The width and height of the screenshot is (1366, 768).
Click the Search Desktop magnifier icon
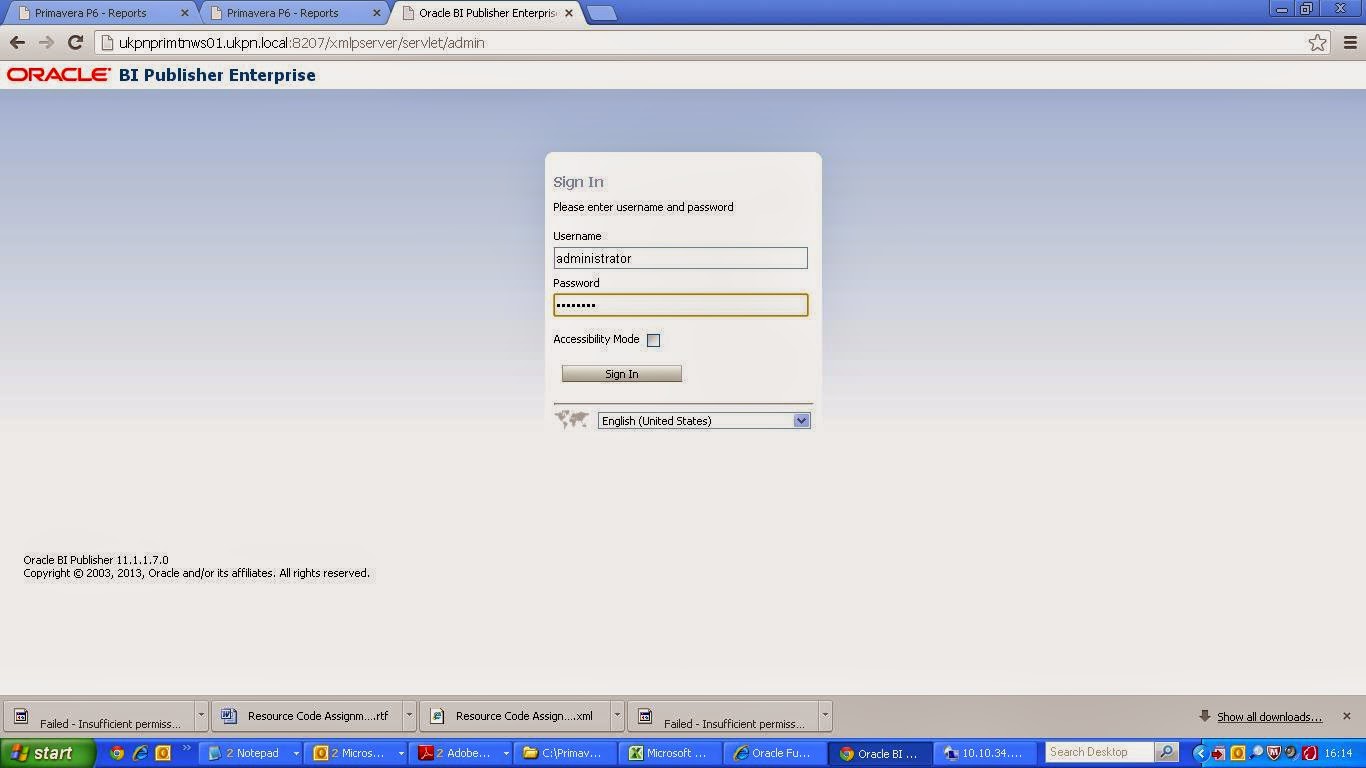coord(1167,752)
